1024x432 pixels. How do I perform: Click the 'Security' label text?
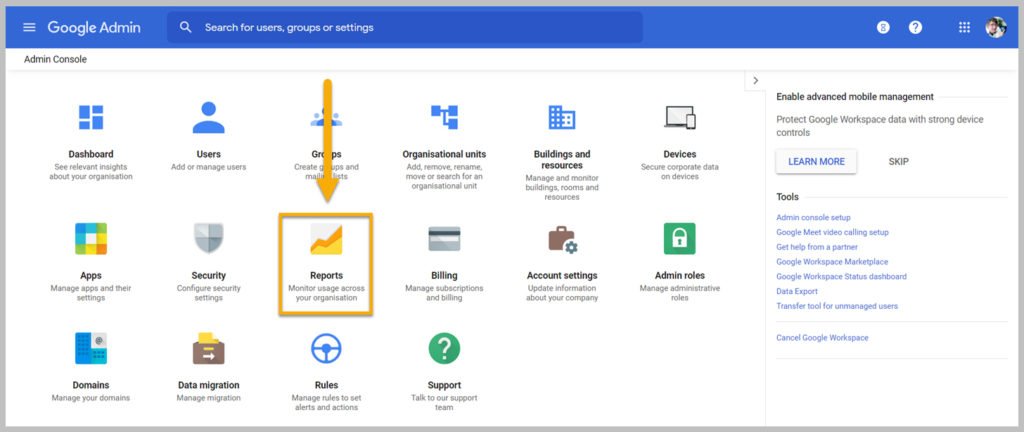coord(208,276)
